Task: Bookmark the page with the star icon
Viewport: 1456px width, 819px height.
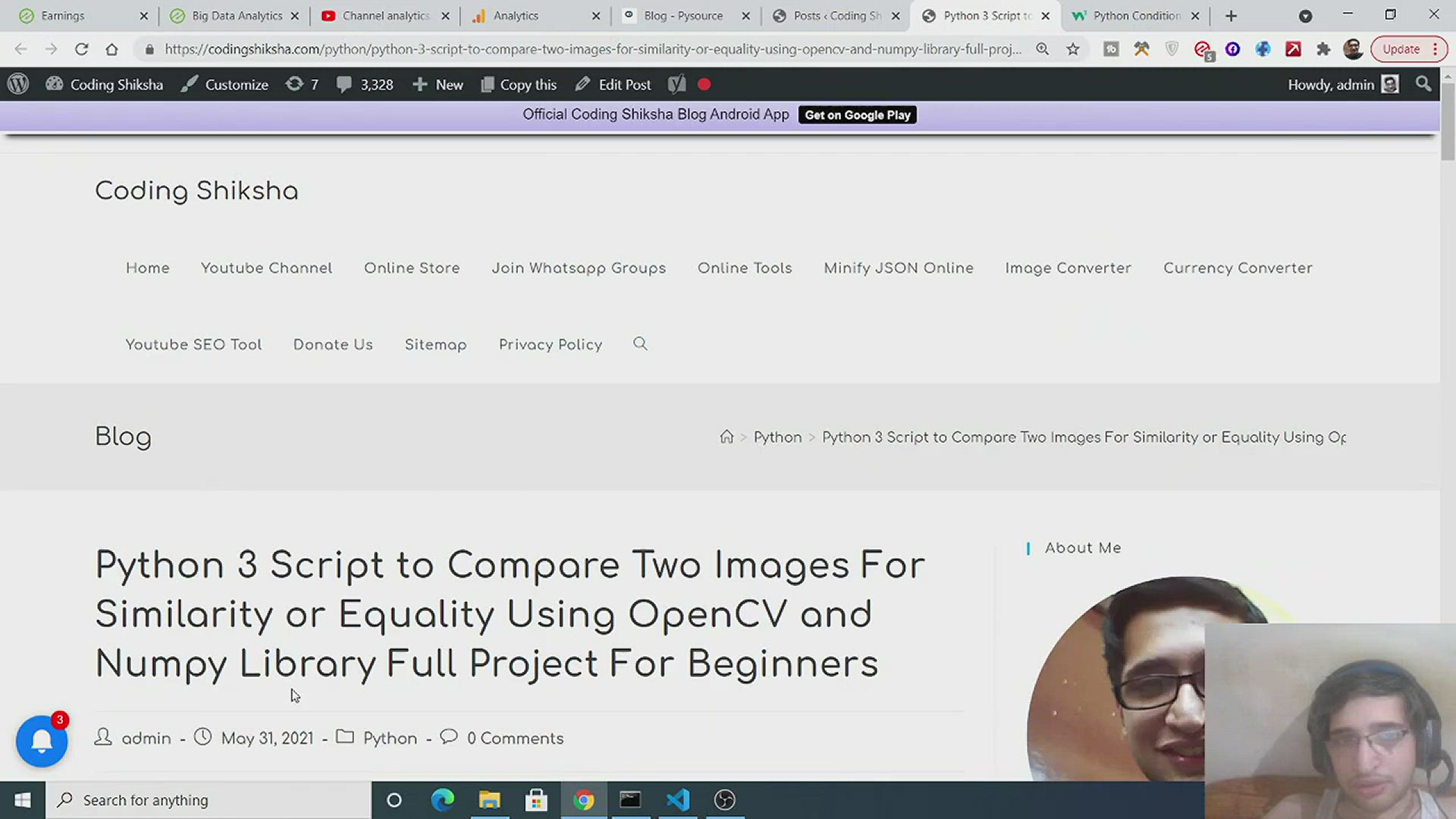Action: pyautogui.click(x=1072, y=49)
